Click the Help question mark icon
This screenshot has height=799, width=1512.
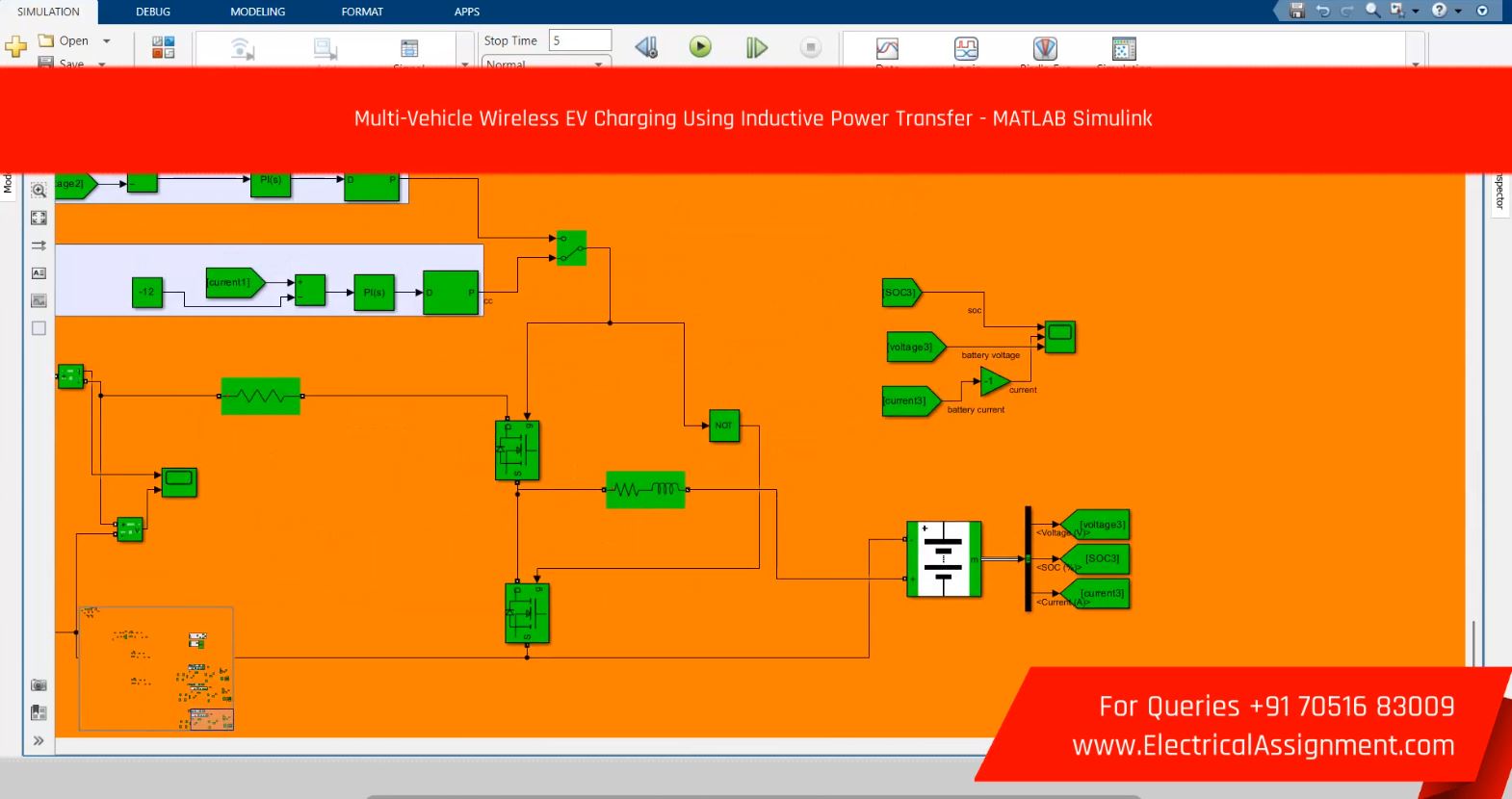click(x=1439, y=11)
